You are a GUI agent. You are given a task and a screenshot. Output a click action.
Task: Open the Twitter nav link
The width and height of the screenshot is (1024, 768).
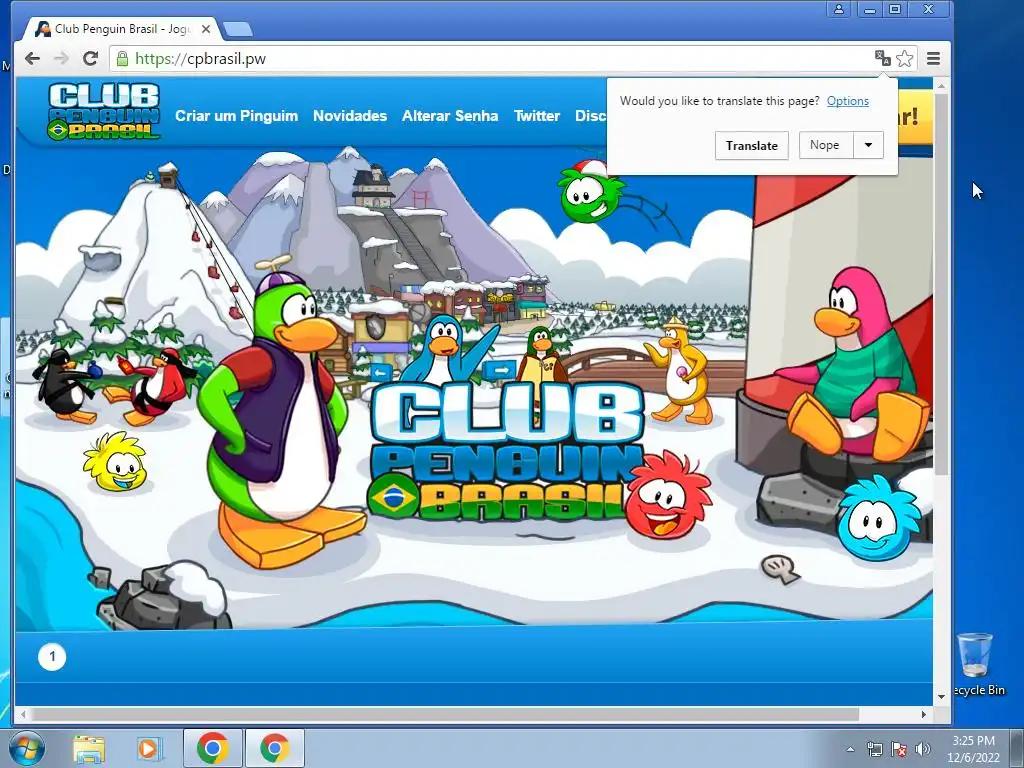tap(537, 116)
